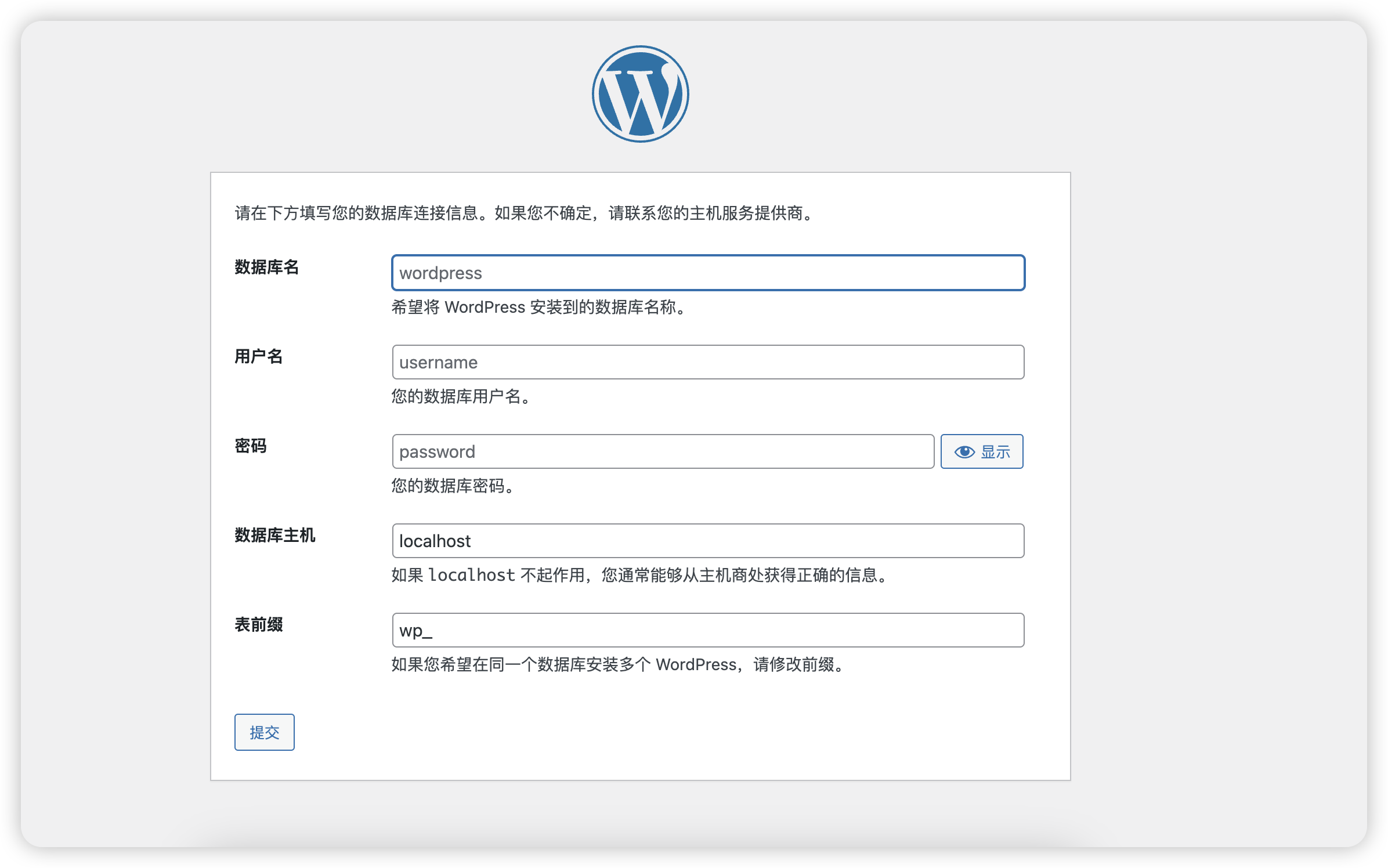Click the 用户名 label
Screen dimensions: 1388x868
(x=258, y=356)
